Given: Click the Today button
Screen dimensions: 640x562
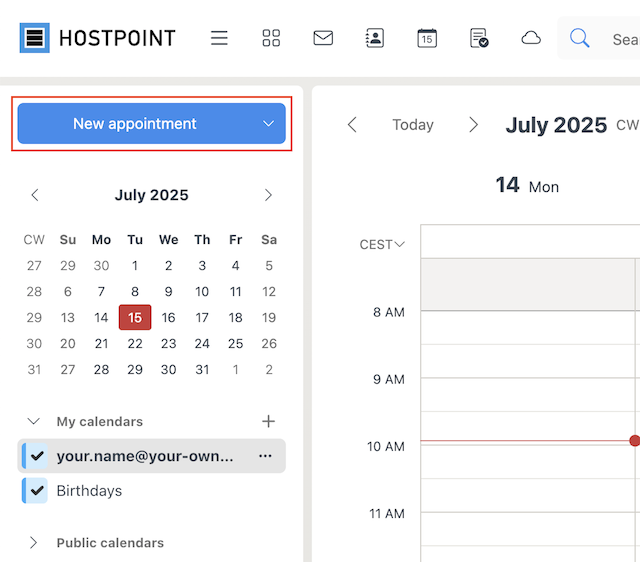Looking at the screenshot, I should [413, 125].
